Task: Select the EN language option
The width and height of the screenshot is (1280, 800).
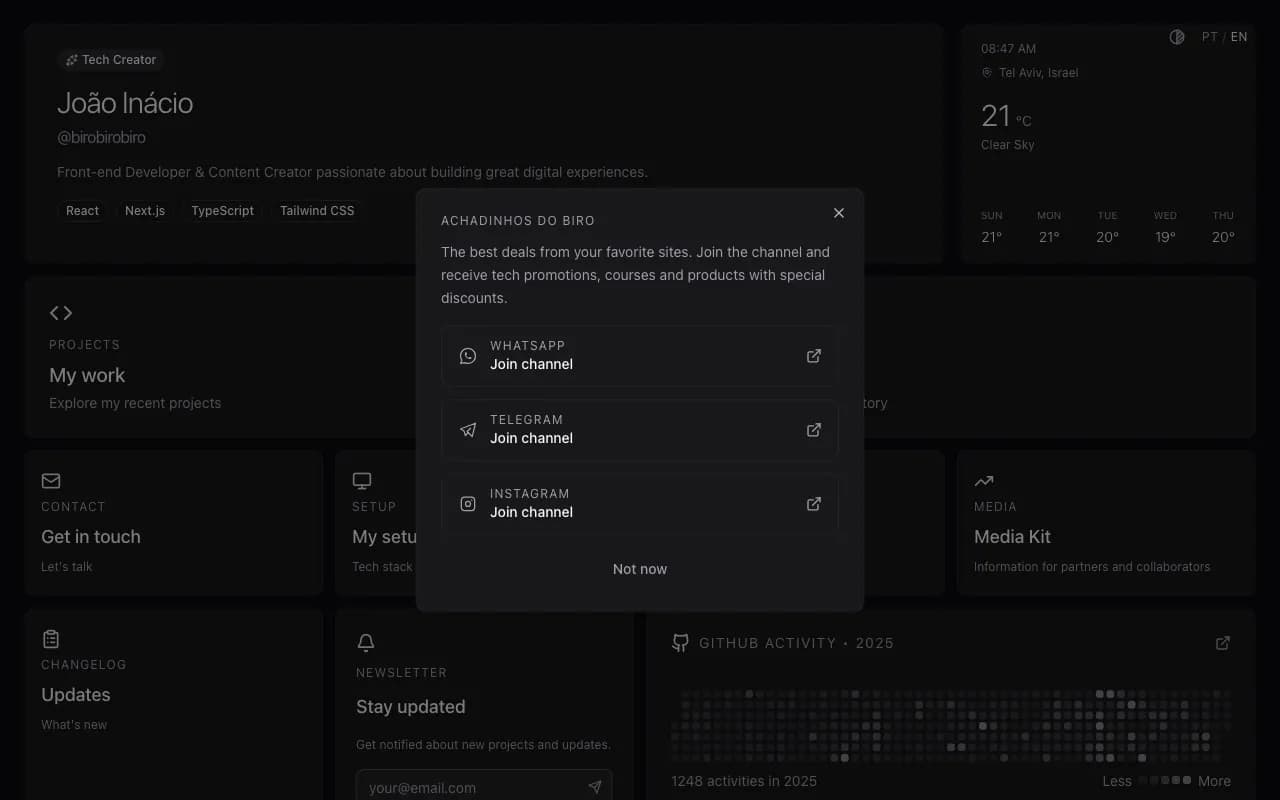Action: click(x=1239, y=36)
